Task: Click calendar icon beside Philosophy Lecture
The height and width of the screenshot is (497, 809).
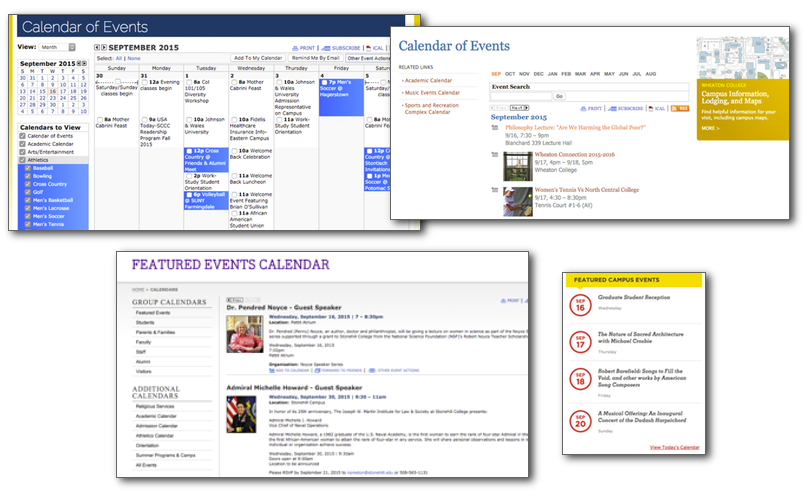Action: point(495,127)
